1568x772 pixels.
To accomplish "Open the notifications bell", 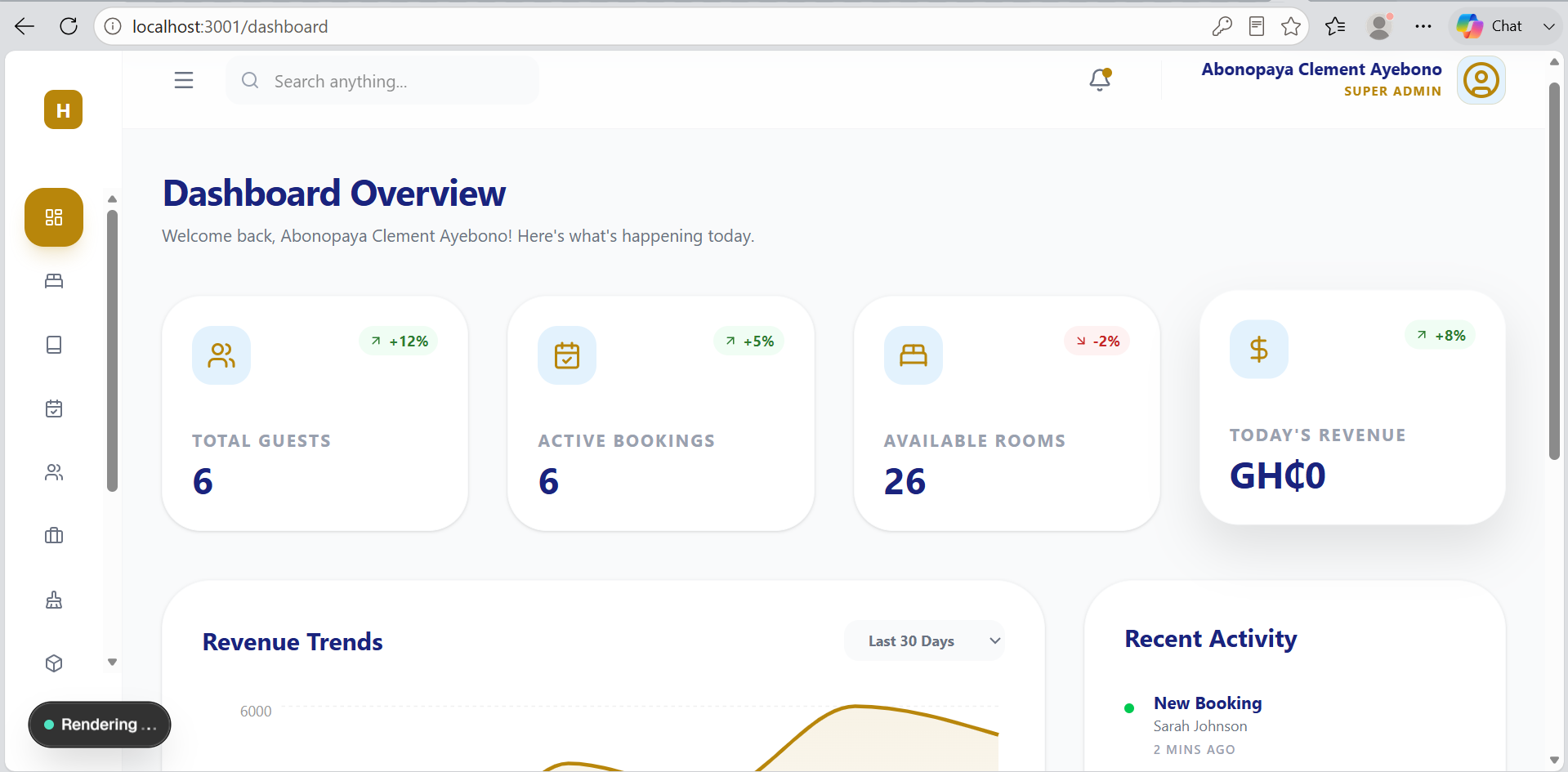I will 1100,79.
